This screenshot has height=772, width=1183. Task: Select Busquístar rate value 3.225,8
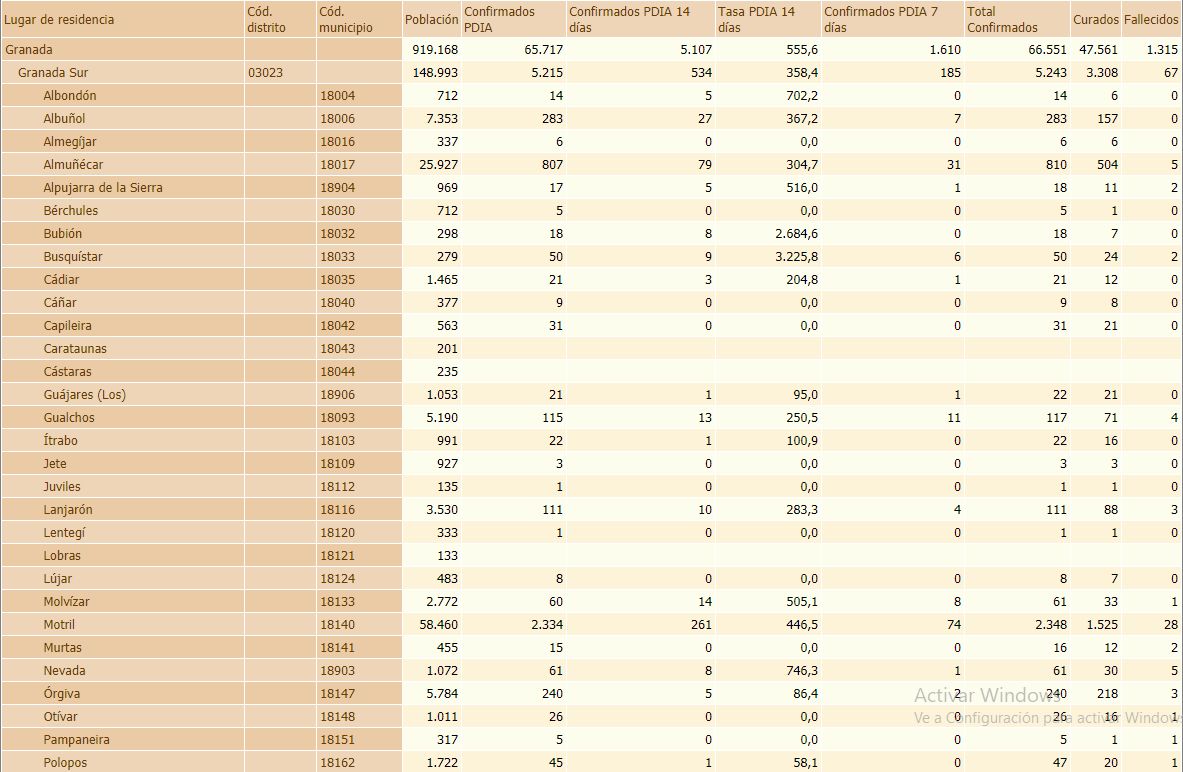(x=797, y=257)
